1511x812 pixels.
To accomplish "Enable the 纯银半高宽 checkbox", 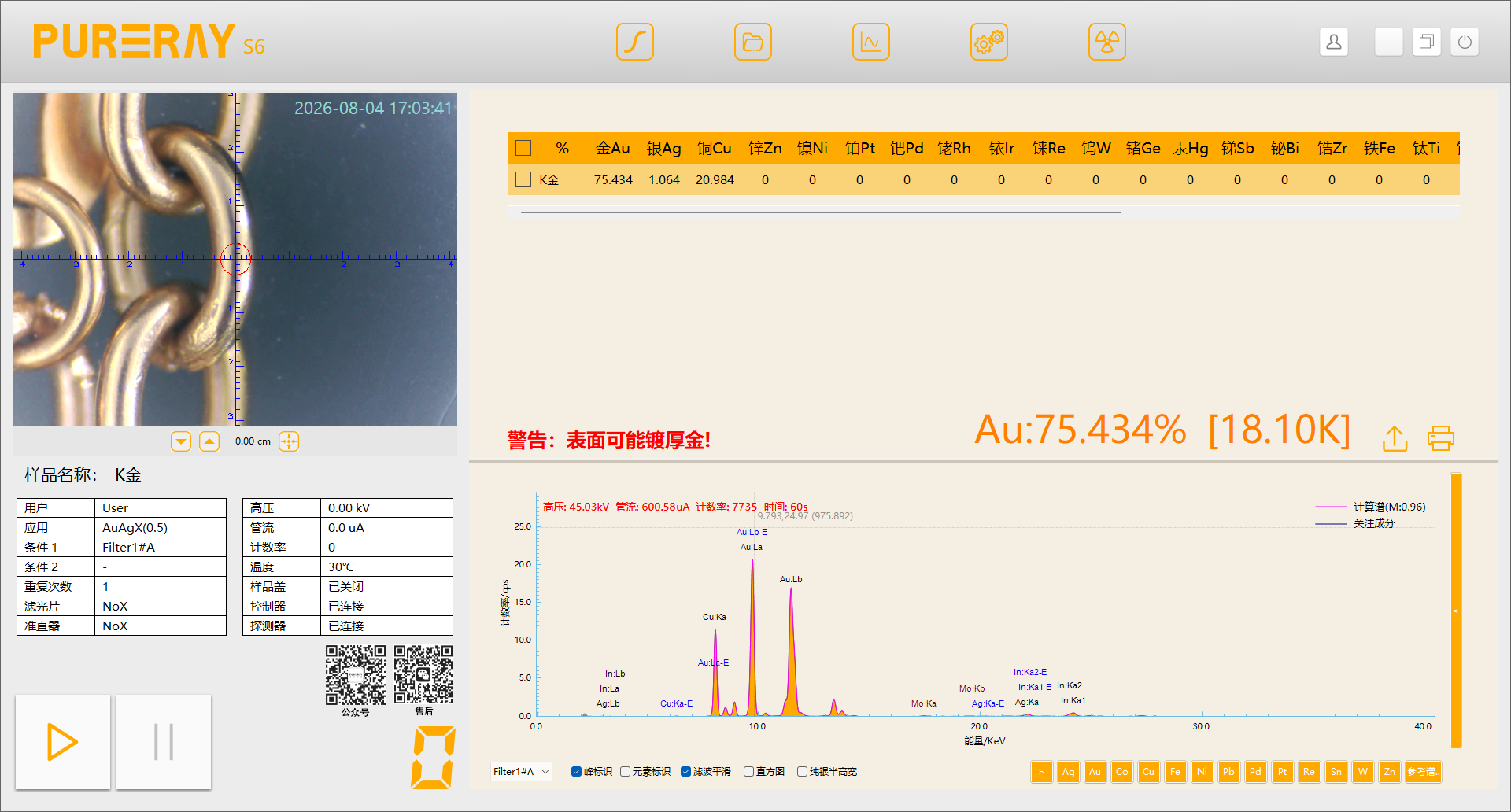I will coord(803,772).
